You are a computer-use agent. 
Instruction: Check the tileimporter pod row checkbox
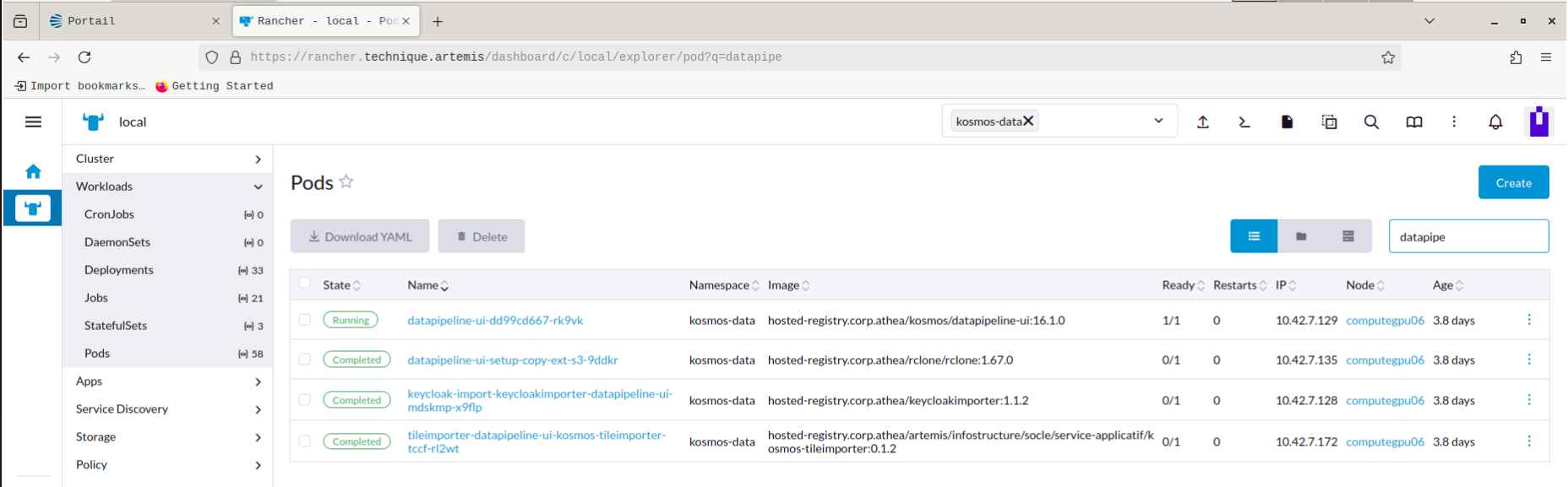pyautogui.click(x=305, y=441)
